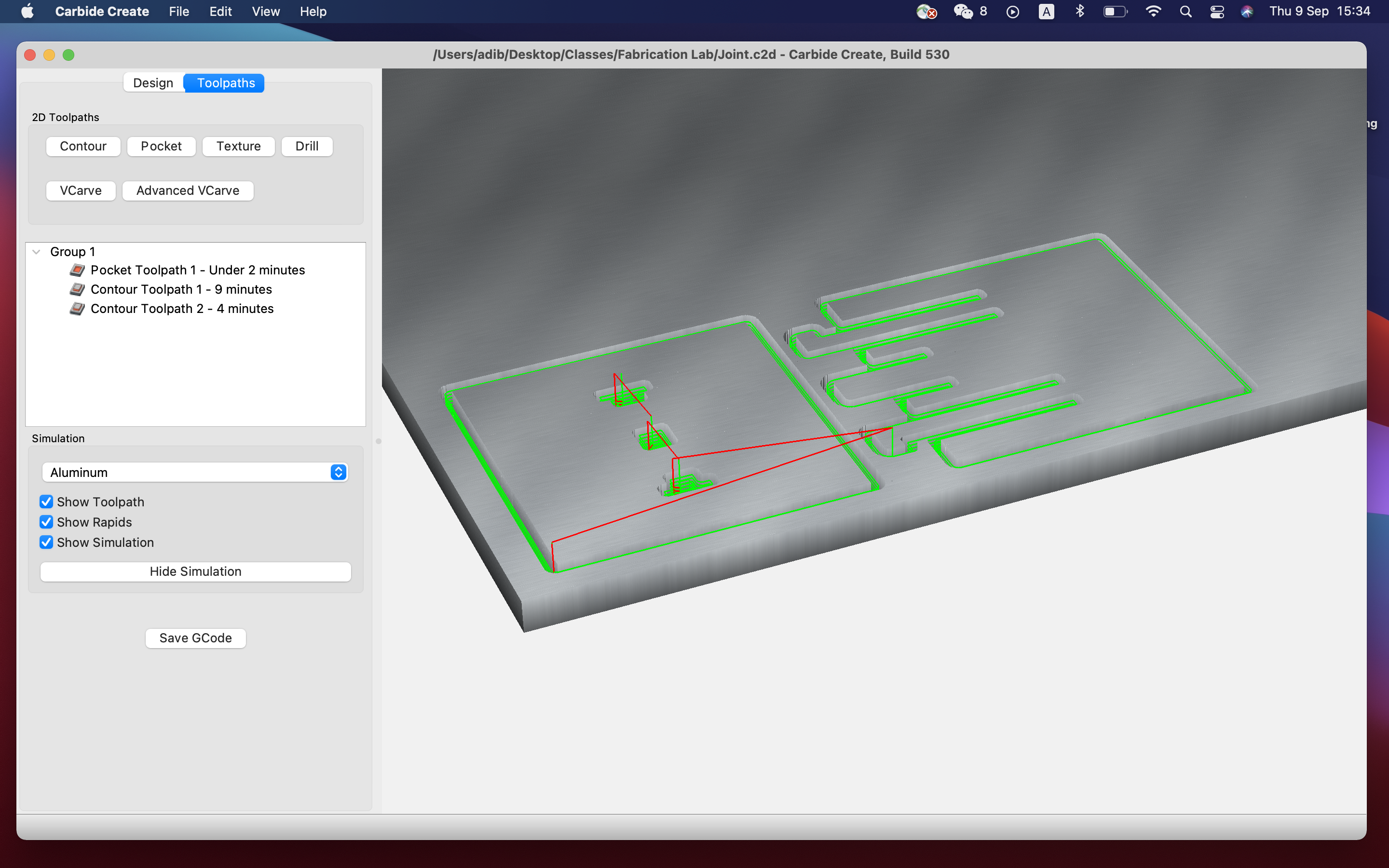This screenshot has height=868, width=1389.
Task: Create an Advanced VCarve toolpath
Action: pyautogui.click(x=188, y=190)
